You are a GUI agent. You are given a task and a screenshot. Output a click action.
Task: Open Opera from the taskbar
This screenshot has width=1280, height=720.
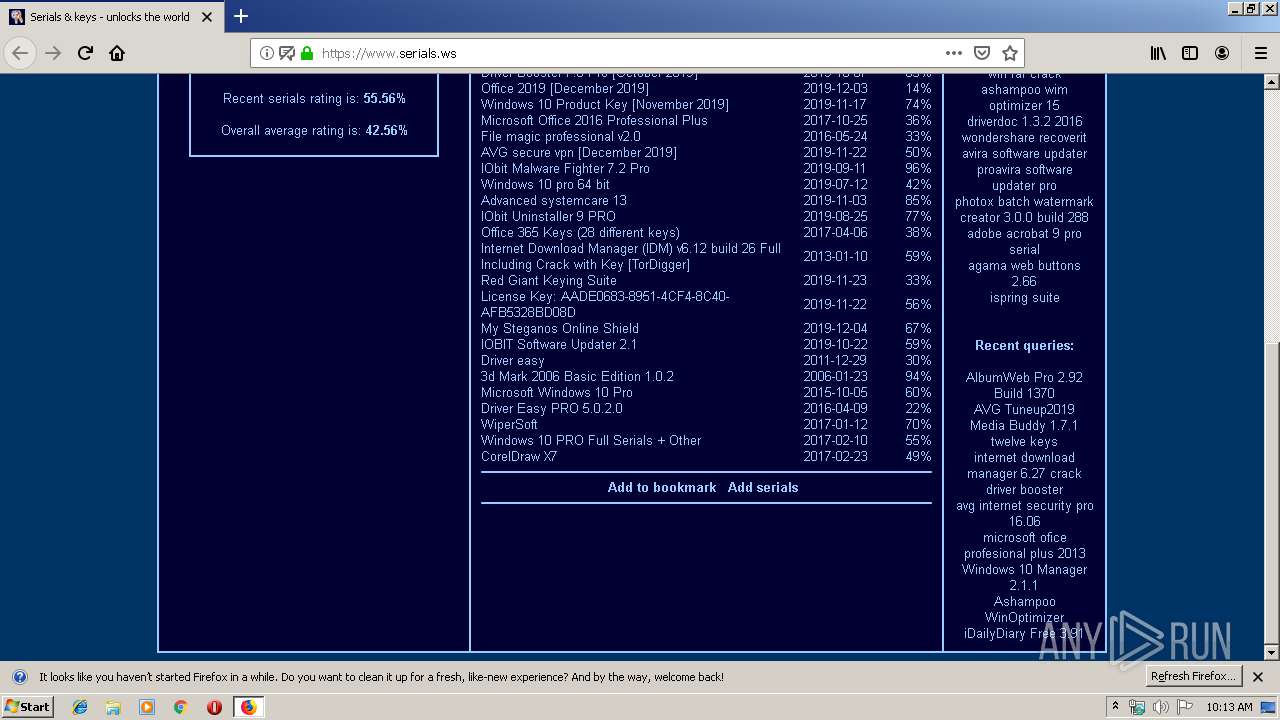[x=214, y=707]
